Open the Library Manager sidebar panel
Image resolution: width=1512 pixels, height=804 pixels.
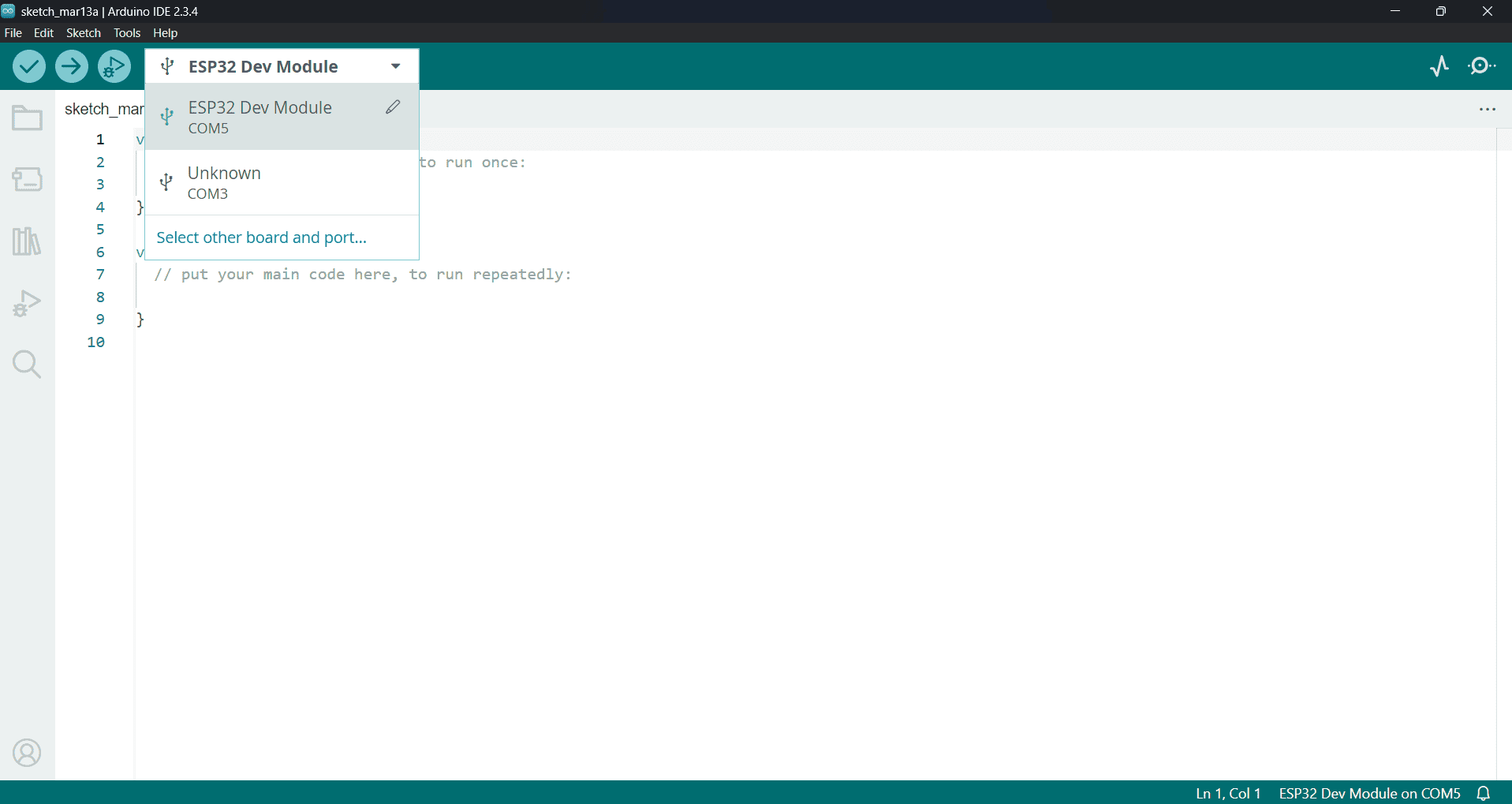27,241
